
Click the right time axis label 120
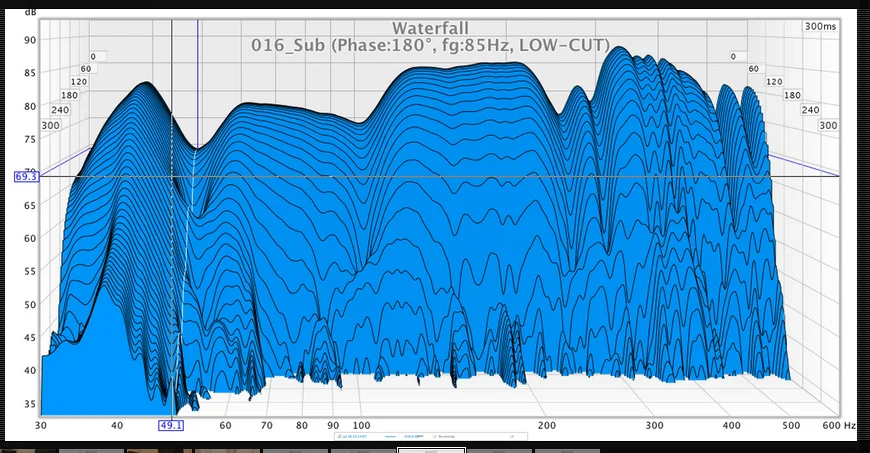click(x=774, y=82)
